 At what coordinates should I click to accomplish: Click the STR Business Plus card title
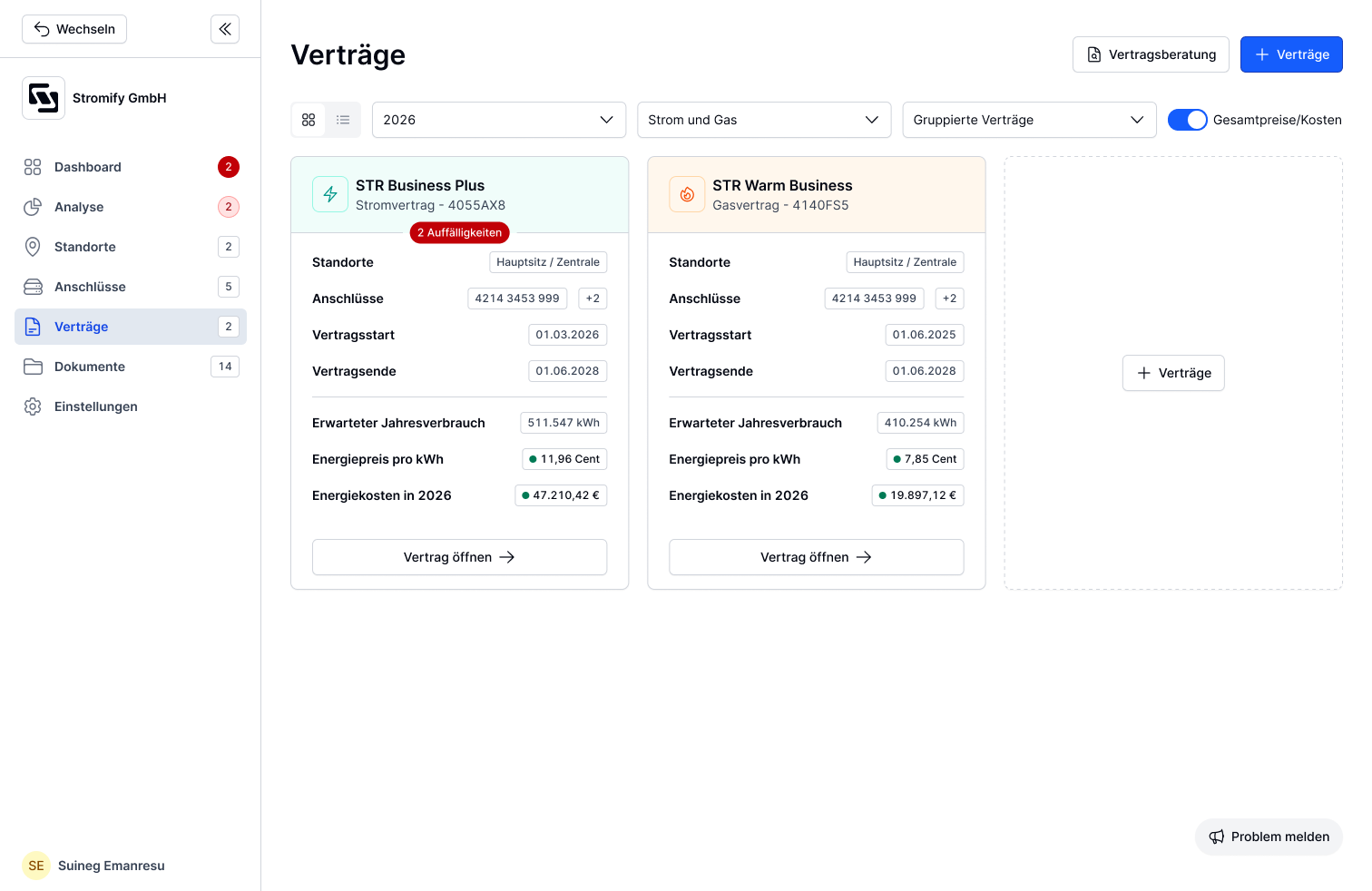(420, 185)
